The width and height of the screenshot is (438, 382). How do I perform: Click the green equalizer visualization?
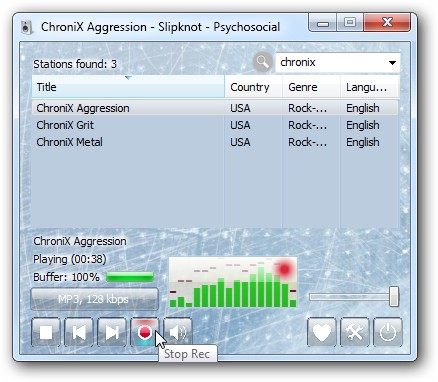click(233, 282)
